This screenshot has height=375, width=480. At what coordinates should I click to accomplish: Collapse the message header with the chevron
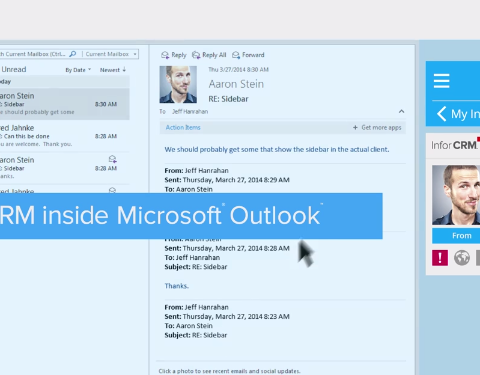[402, 111]
